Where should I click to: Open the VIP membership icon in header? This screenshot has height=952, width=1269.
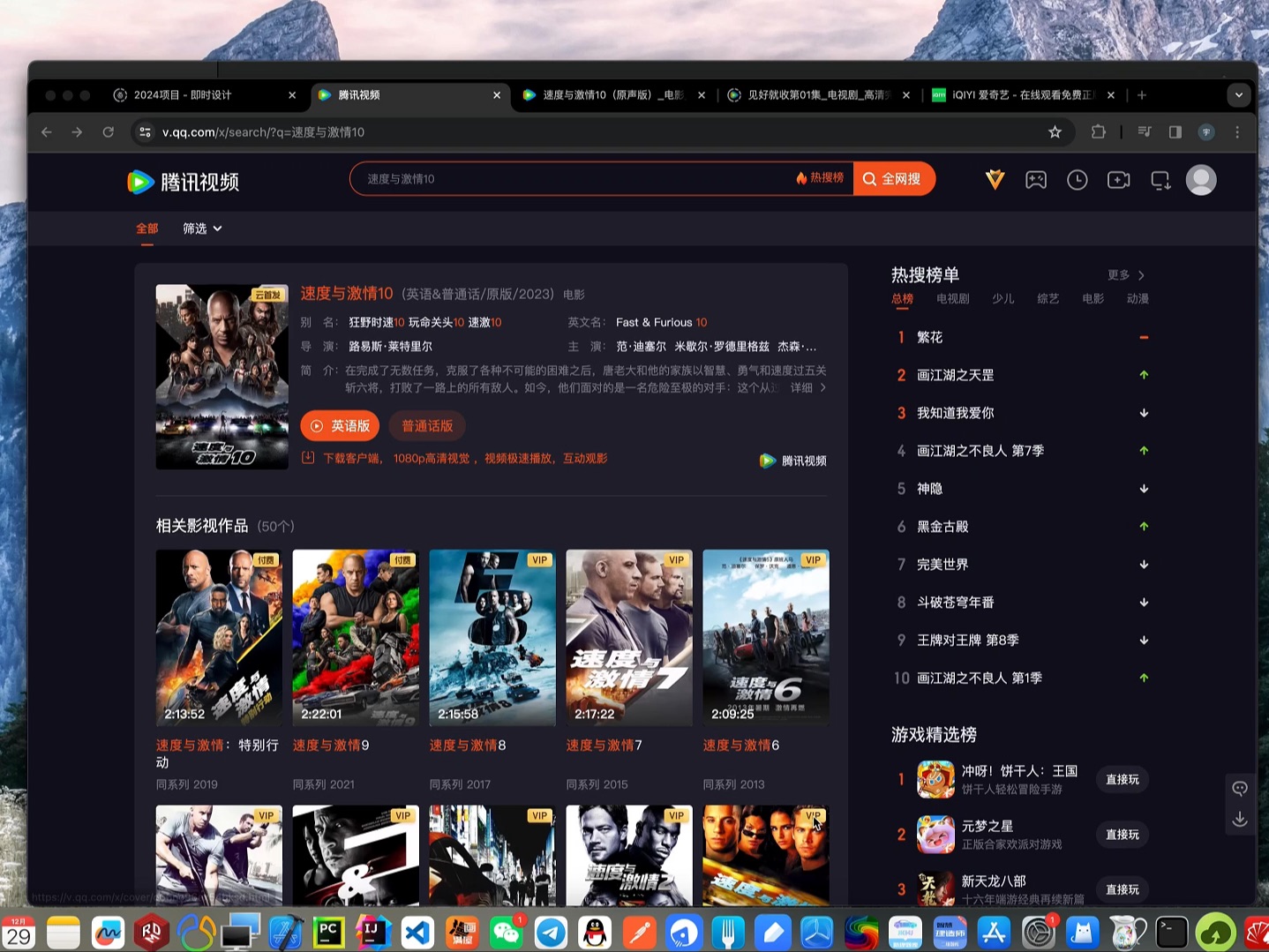[x=995, y=180]
